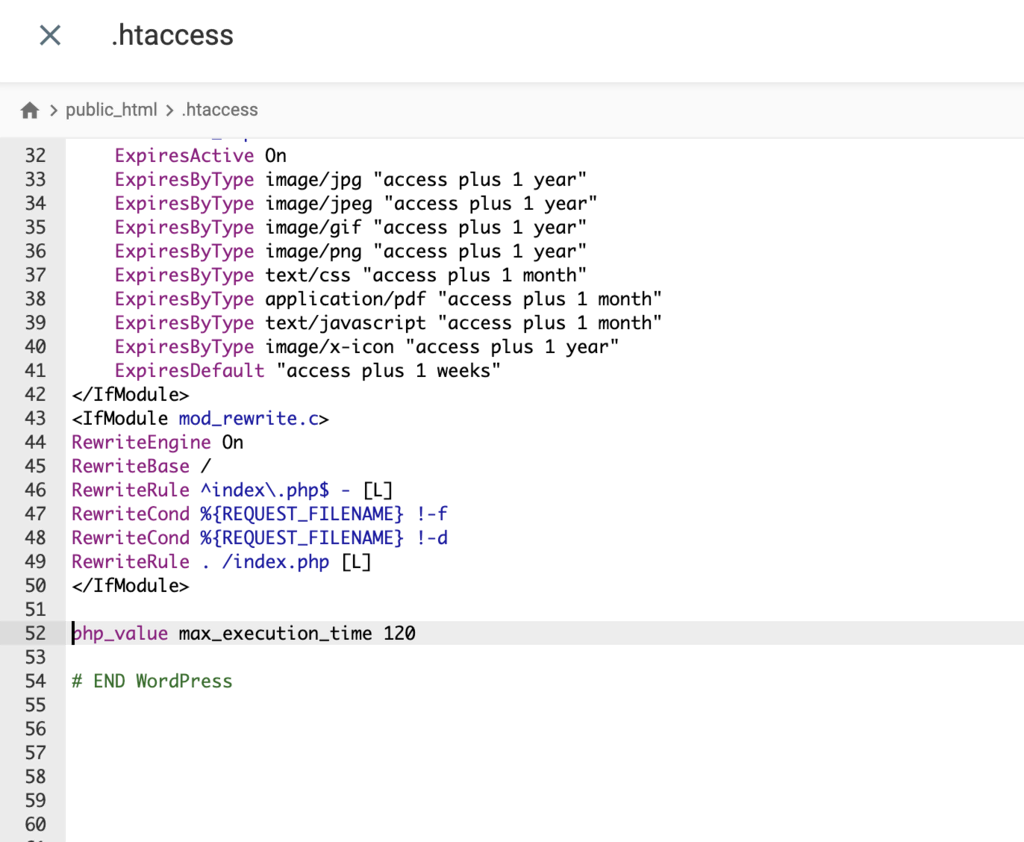The width and height of the screenshot is (1024, 842).
Task: Open the public_html breadcrumb link
Action: [112, 110]
